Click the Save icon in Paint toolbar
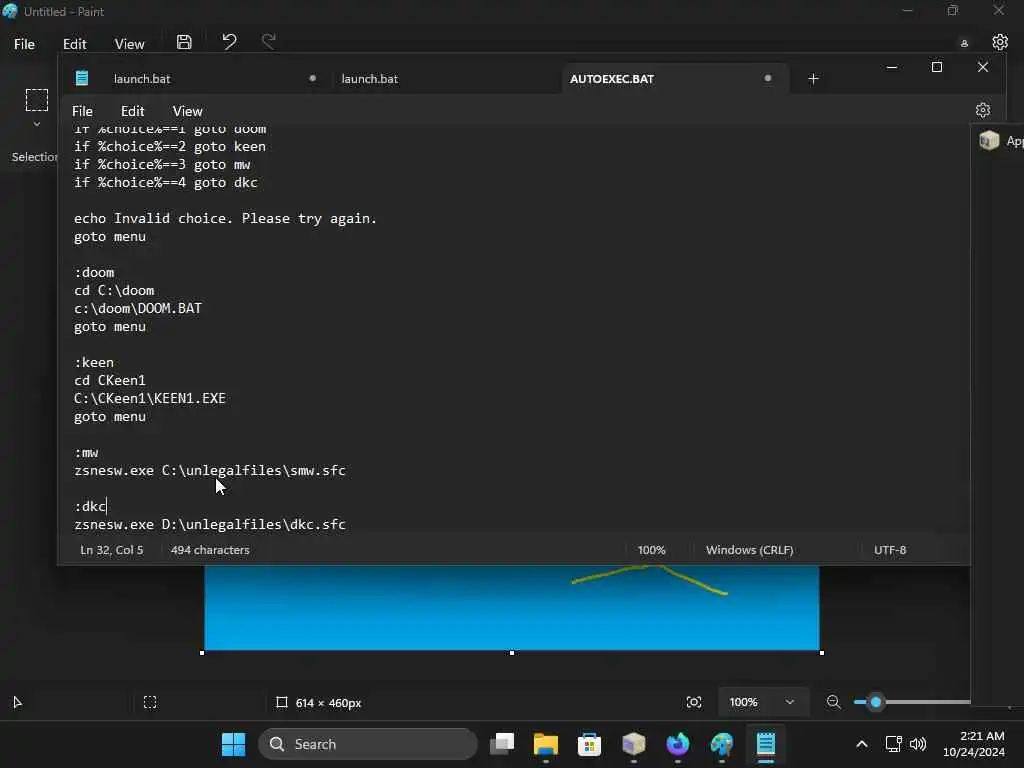The width and height of the screenshot is (1024, 768). tap(184, 42)
